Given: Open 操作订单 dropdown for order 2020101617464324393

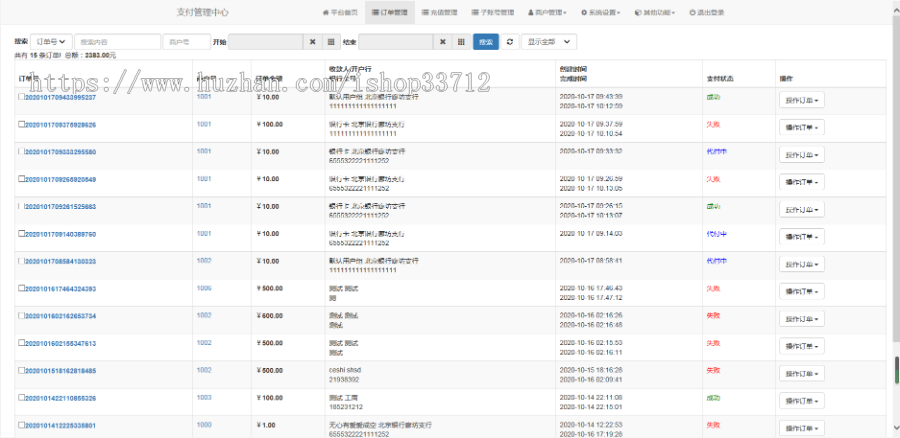Looking at the screenshot, I should tap(801, 292).
